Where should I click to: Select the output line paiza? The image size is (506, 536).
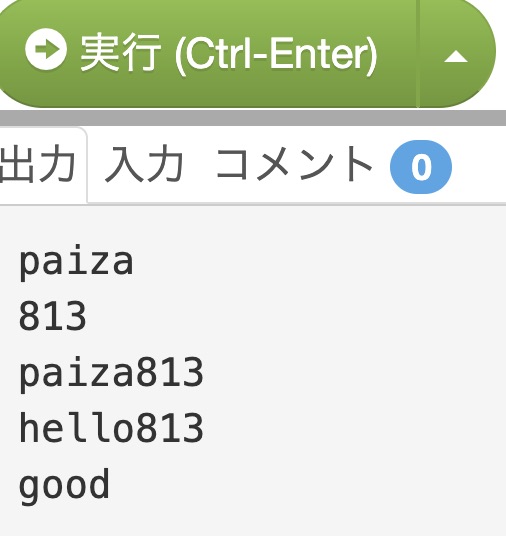point(76,262)
